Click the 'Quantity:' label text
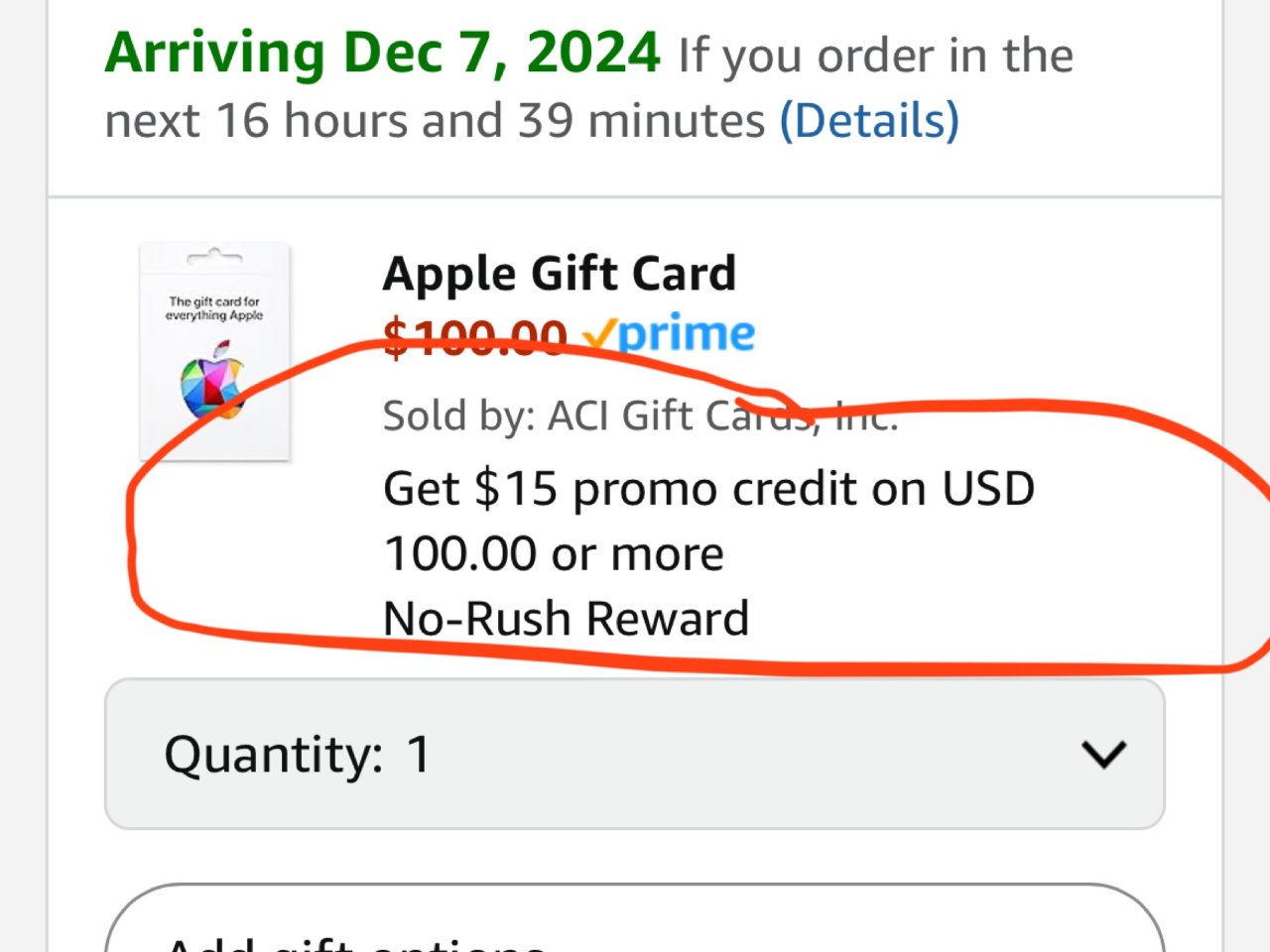 coord(273,755)
